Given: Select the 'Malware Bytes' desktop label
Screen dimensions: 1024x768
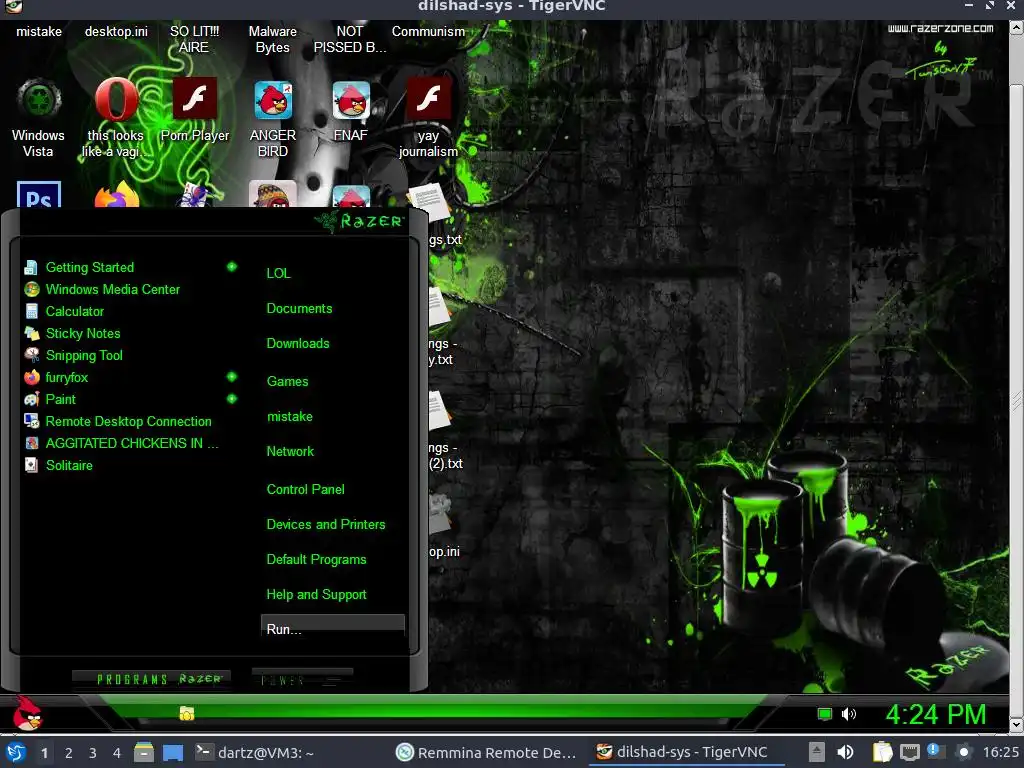Looking at the screenshot, I should (272, 39).
